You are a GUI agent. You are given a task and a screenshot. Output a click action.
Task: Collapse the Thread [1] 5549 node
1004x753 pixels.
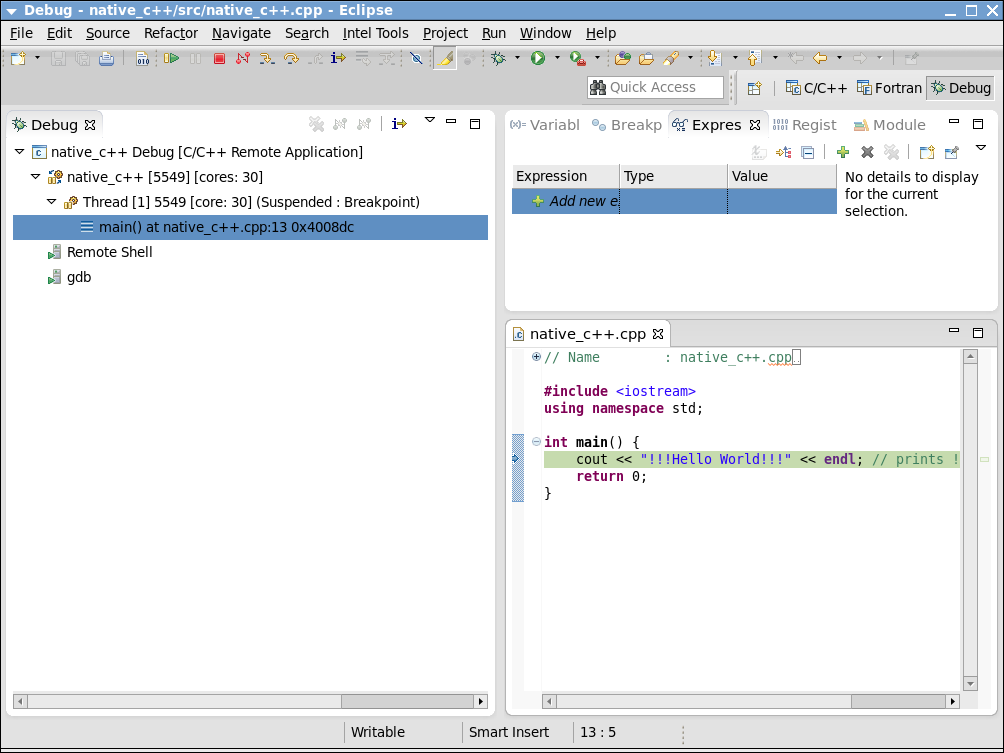(x=52, y=202)
